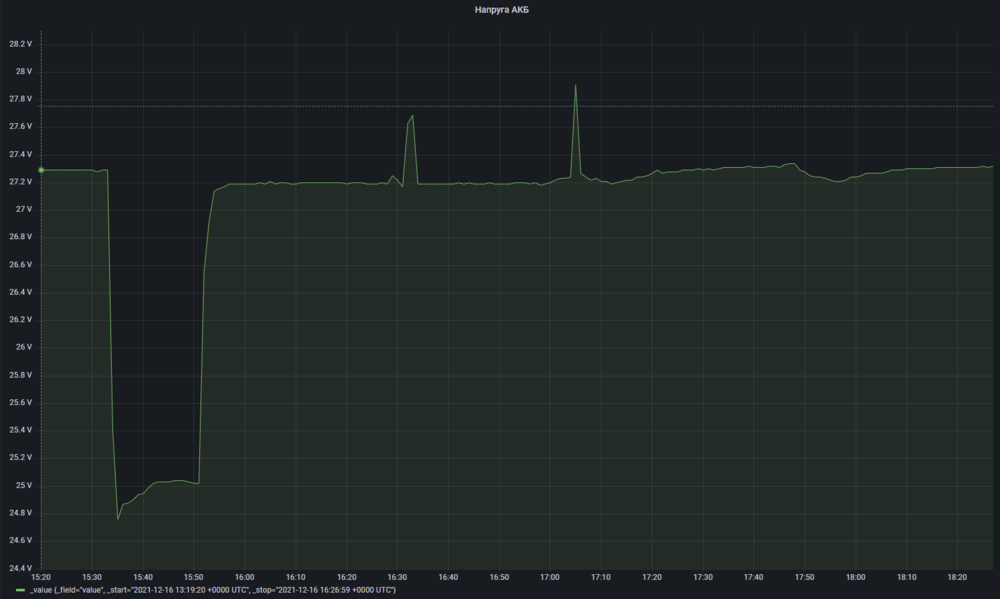Click the spike peak near 16:32

412,116
